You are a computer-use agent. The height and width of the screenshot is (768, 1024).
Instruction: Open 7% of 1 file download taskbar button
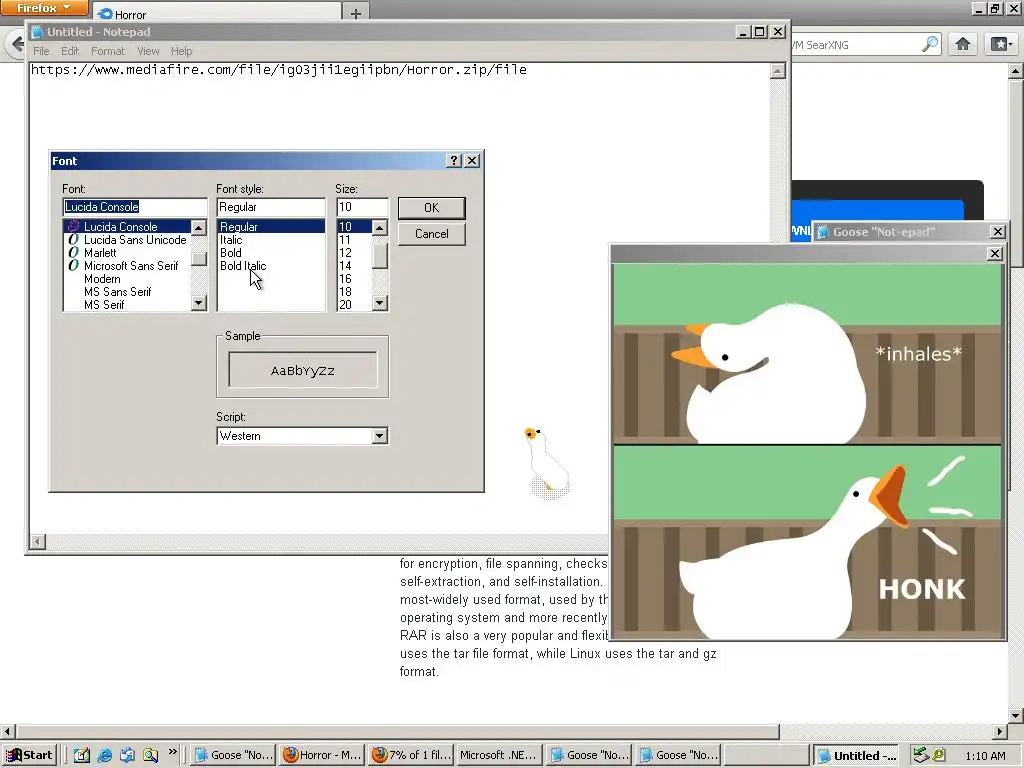411,756
